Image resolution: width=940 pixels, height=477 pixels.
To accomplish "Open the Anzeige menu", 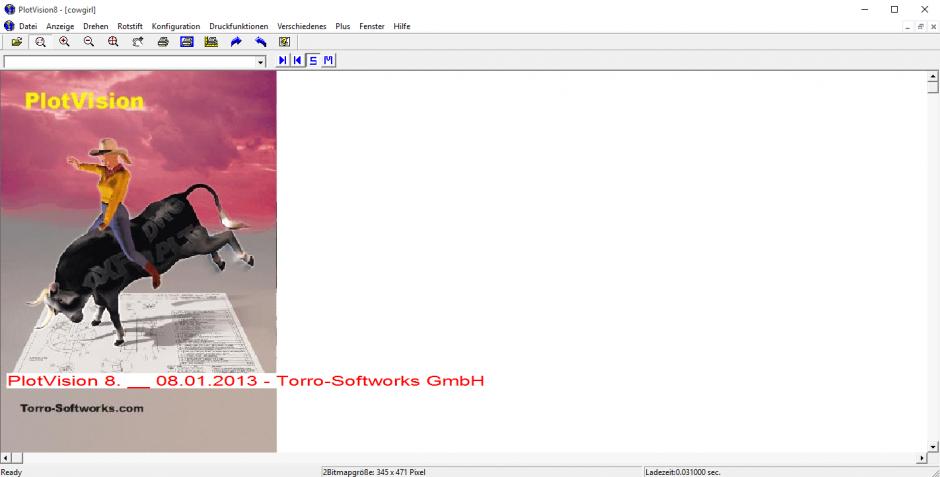I will click(x=60, y=26).
